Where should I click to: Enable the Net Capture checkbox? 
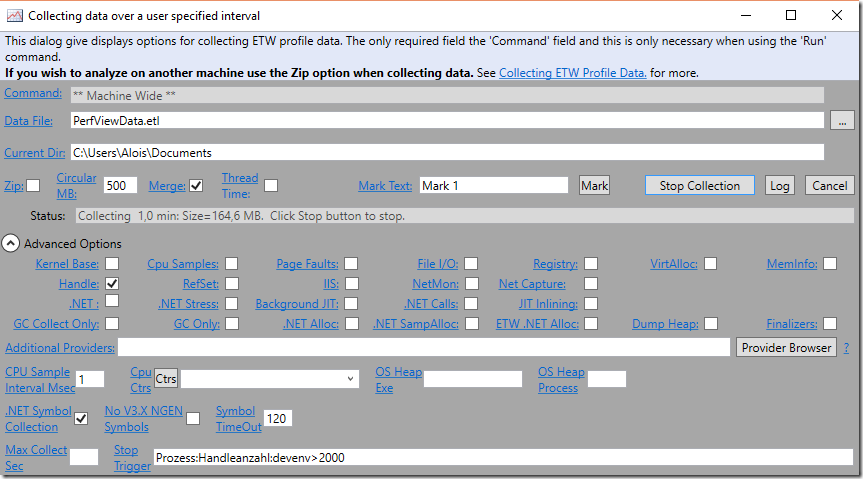click(x=591, y=284)
